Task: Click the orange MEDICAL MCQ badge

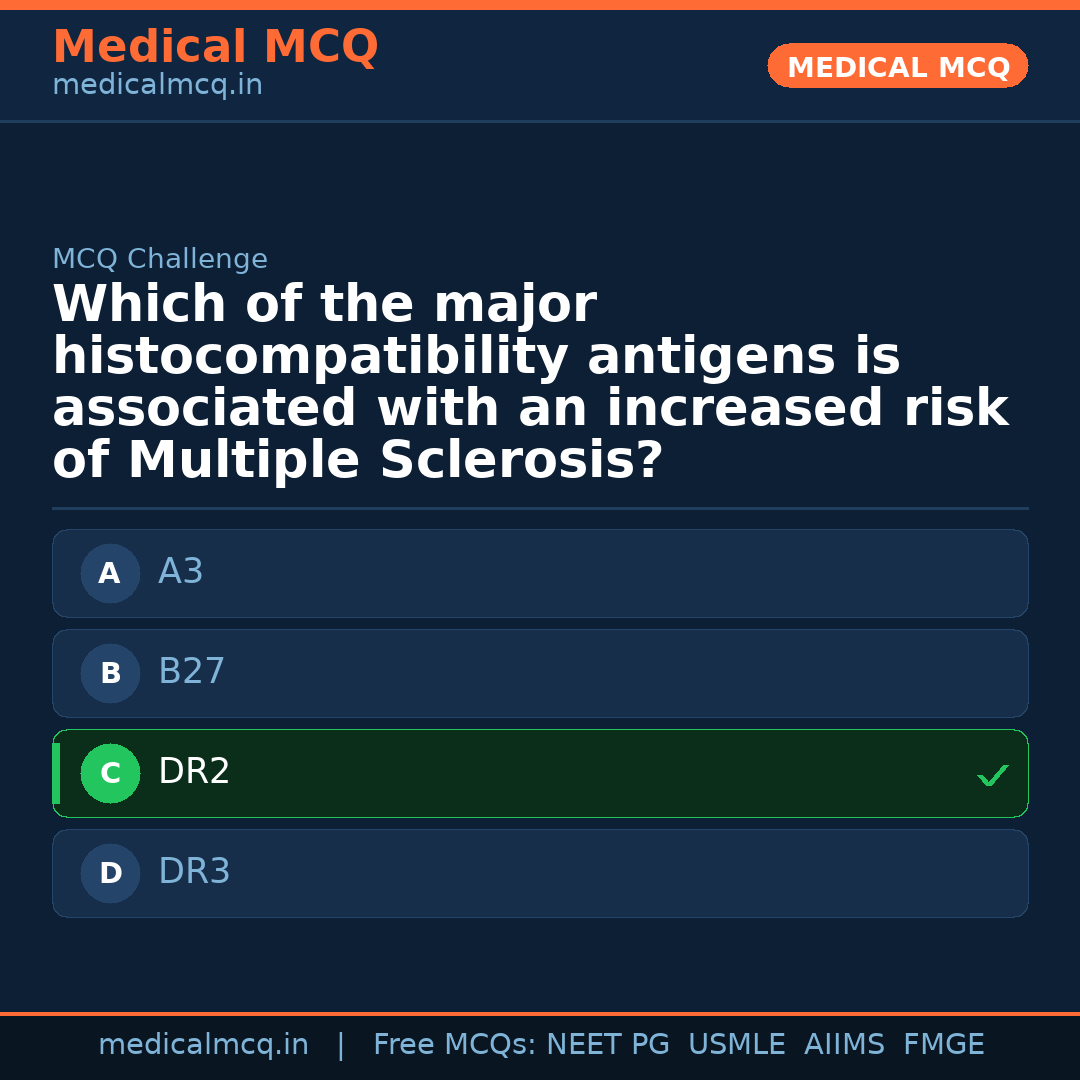Action: tap(897, 67)
